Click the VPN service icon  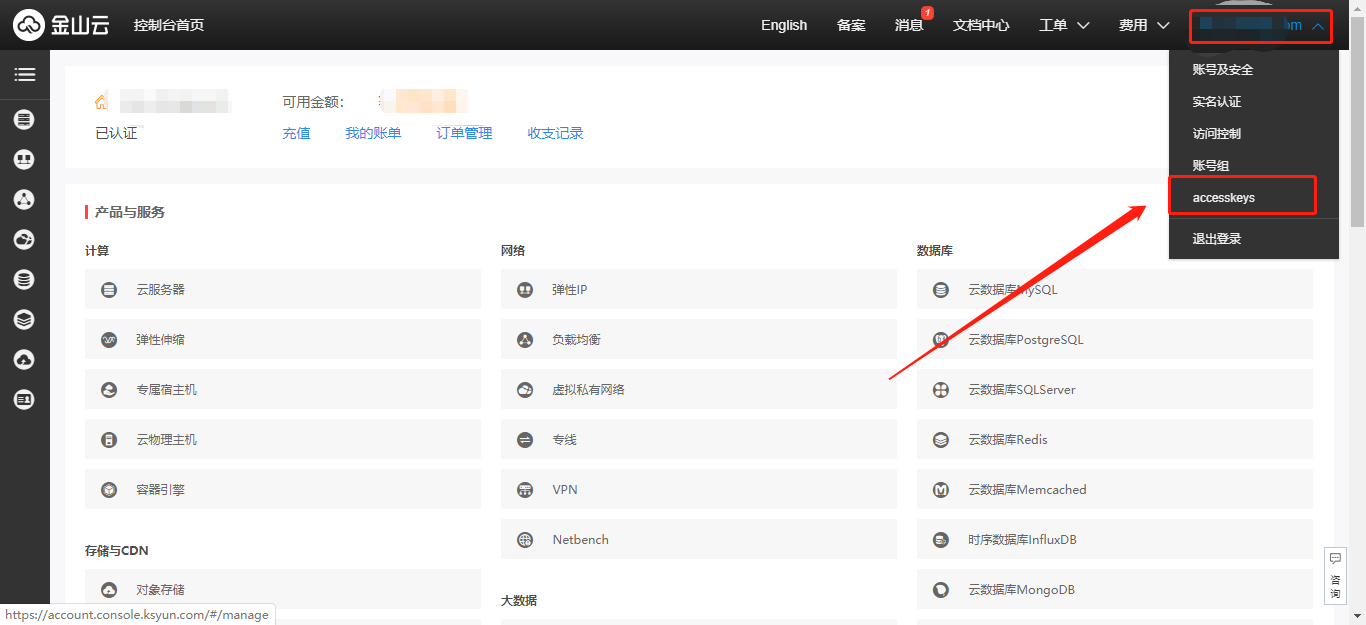click(525, 490)
